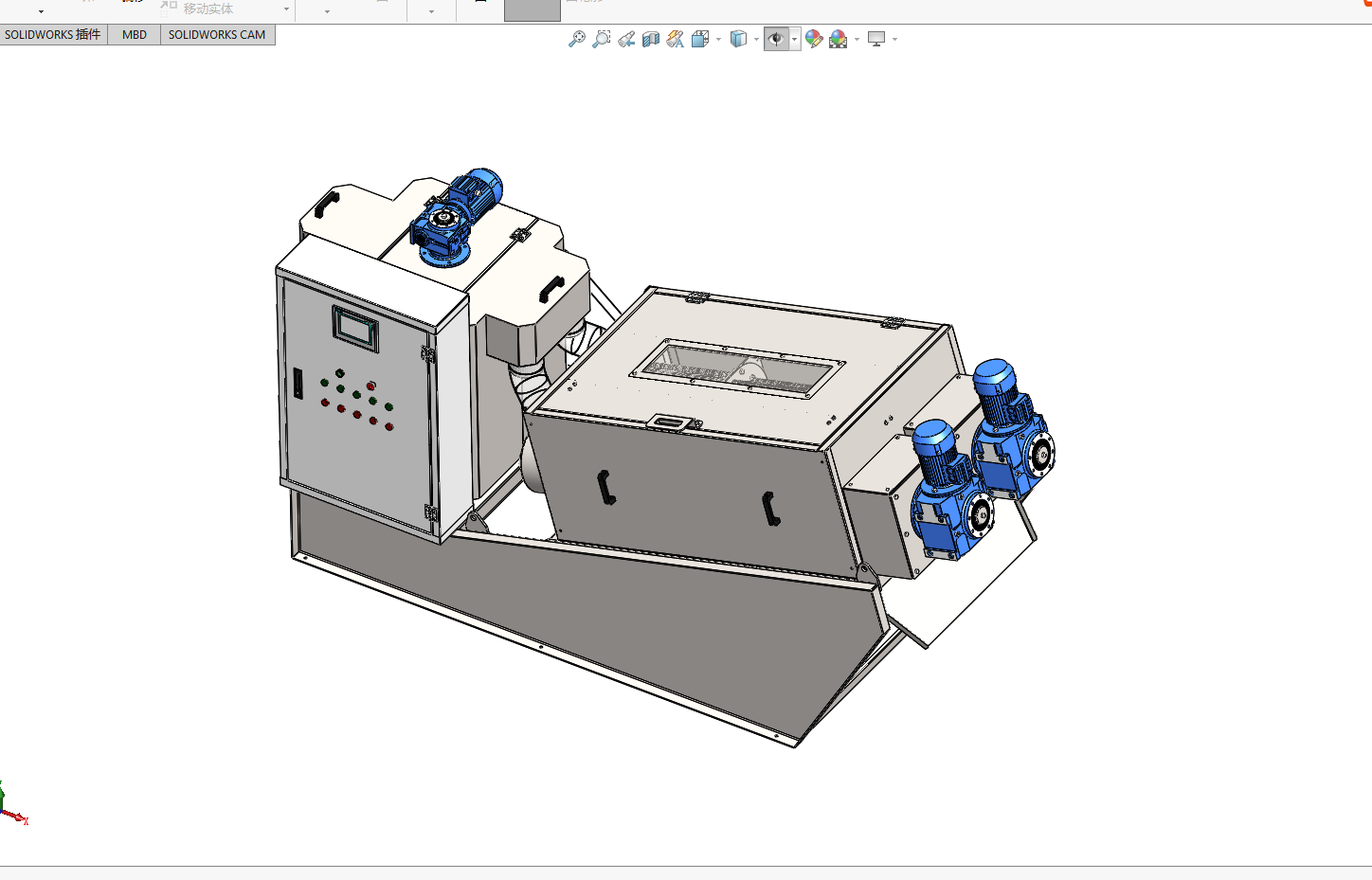This screenshot has height=880, width=1372.
Task: Switch to the SOLIDWORKS 插件 tab
Action: (53, 35)
